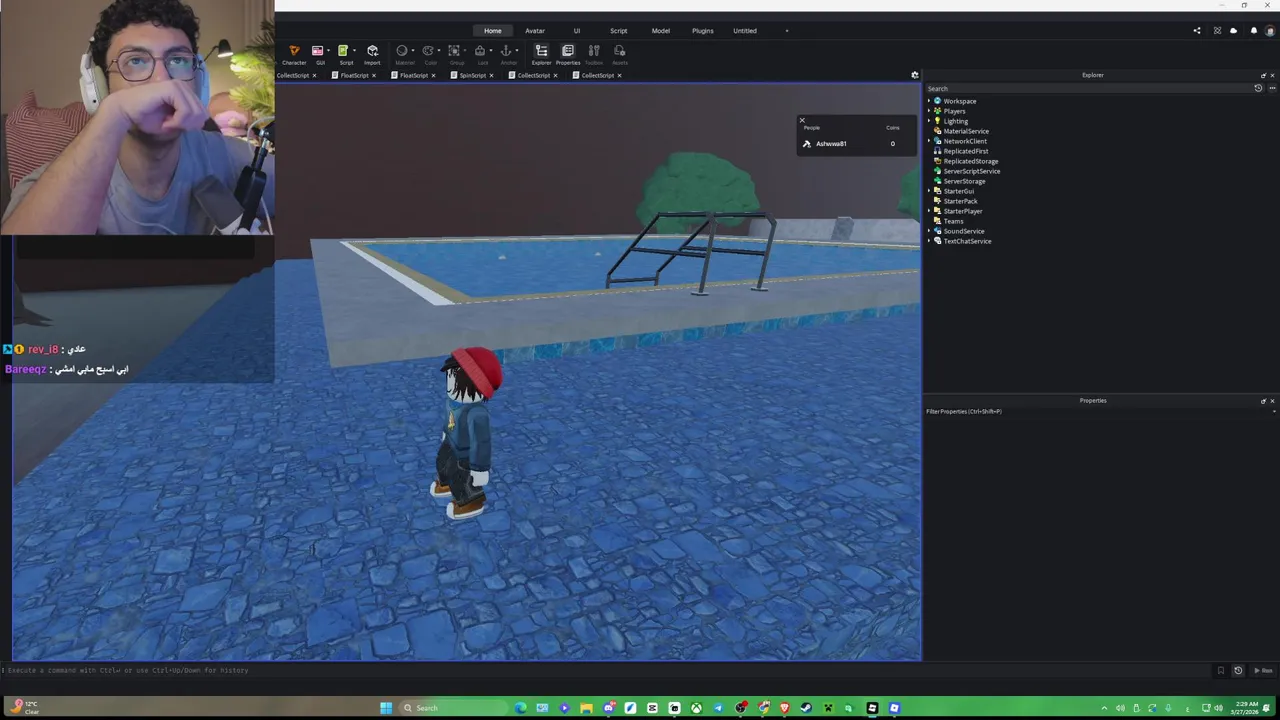Image resolution: width=1280 pixels, height=720 pixels.
Task: Click the Lock tool icon
Action: pos(480,51)
